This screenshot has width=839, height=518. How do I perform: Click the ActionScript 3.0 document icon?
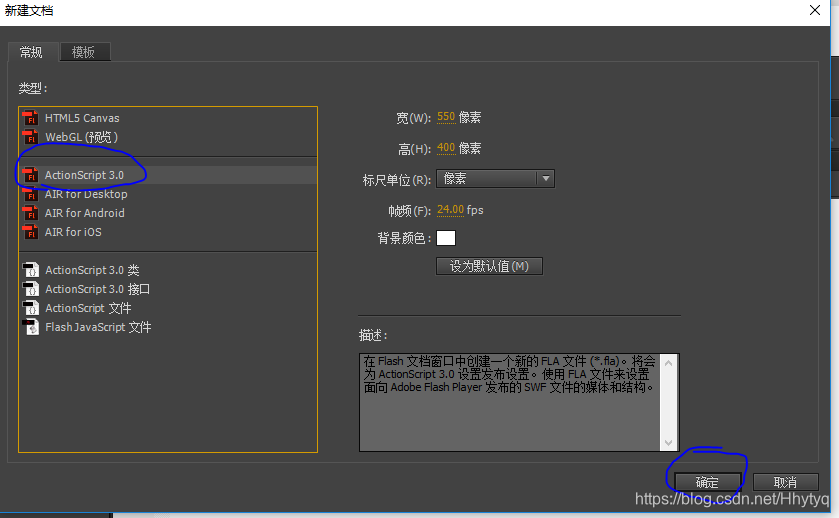(x=30, y=175)
